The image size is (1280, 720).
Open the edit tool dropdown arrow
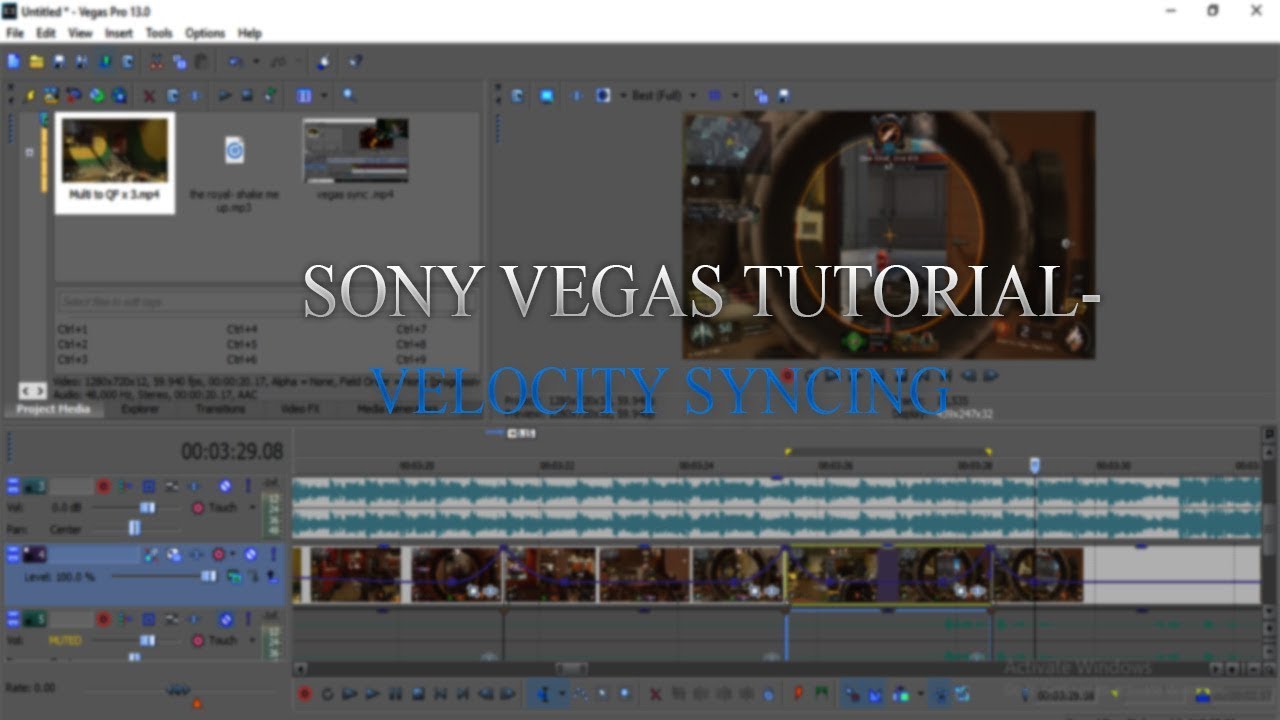pos(562,693)
